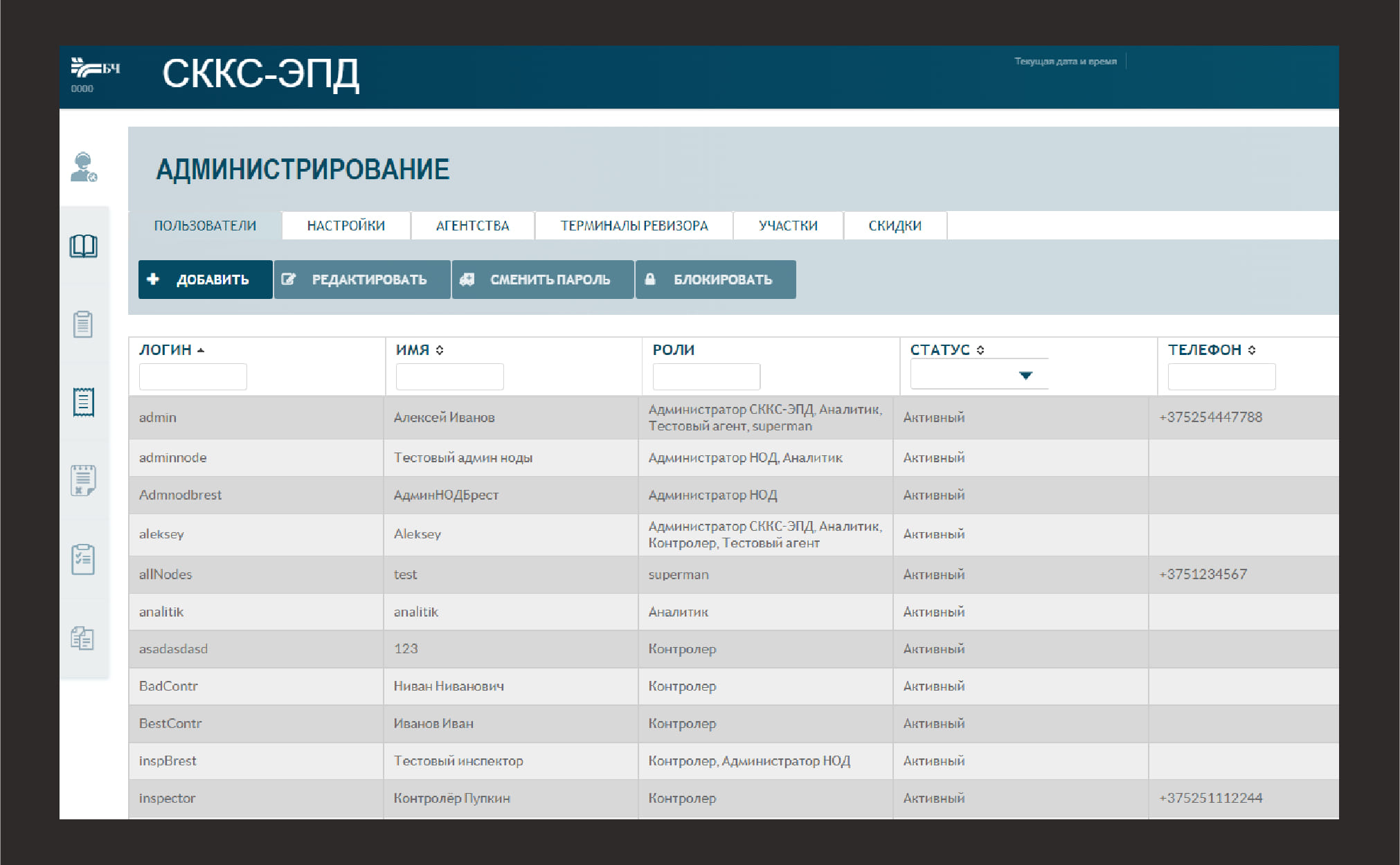Click role Контролер, Администратор НОД
This screenshot has width=1400, height=865.
click(x=749, y=761)
